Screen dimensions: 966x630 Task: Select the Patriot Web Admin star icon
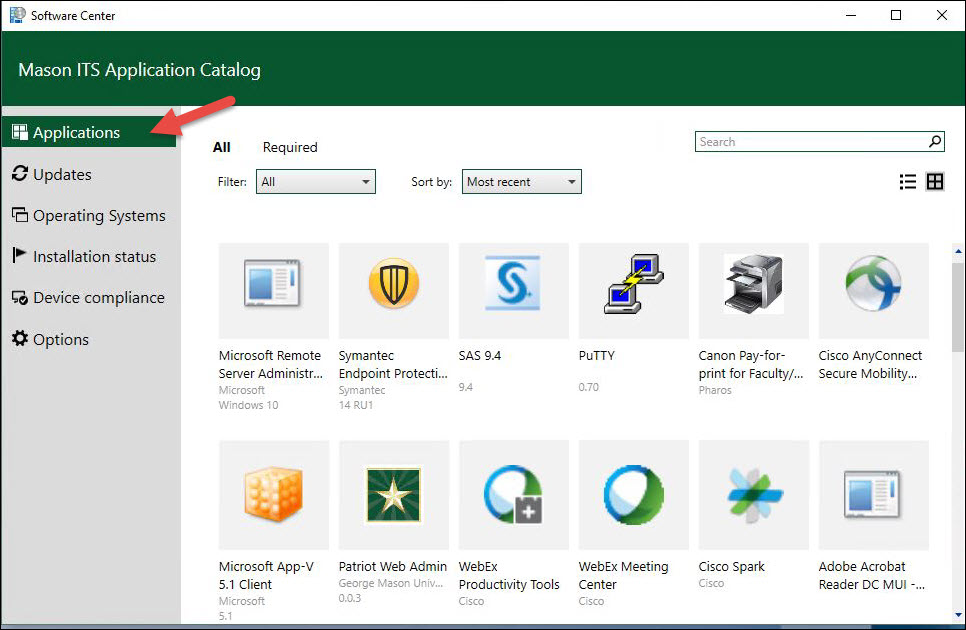(x=393, y=495)
